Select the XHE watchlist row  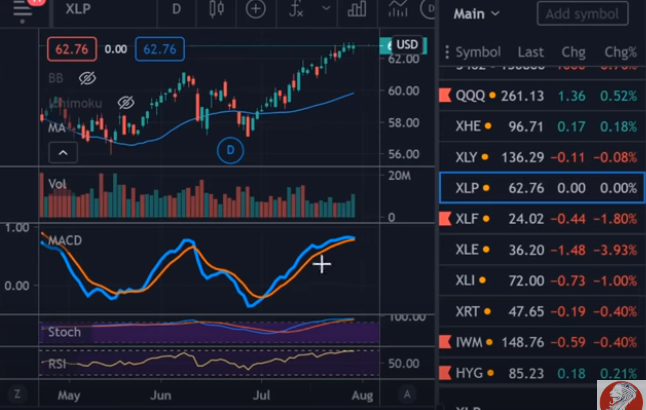(x=542, y=126)
